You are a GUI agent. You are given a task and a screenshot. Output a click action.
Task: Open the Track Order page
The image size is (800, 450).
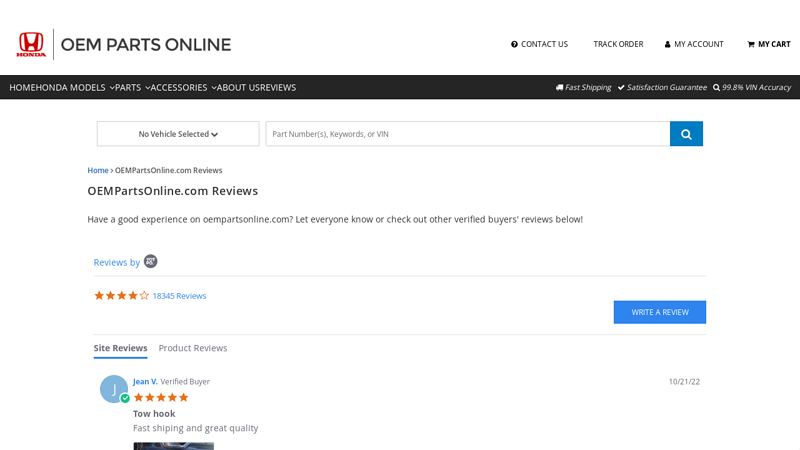pos(618,44)
